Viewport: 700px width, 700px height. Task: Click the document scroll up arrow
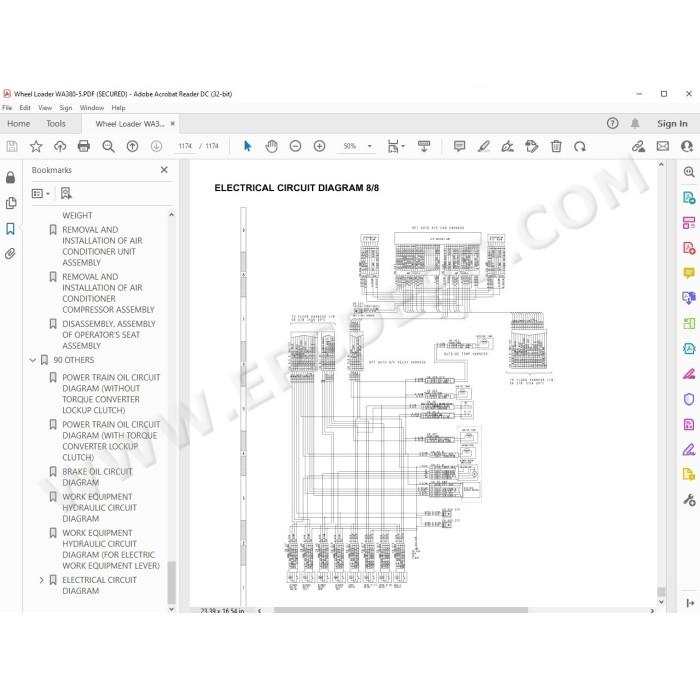tap(661, 165)
